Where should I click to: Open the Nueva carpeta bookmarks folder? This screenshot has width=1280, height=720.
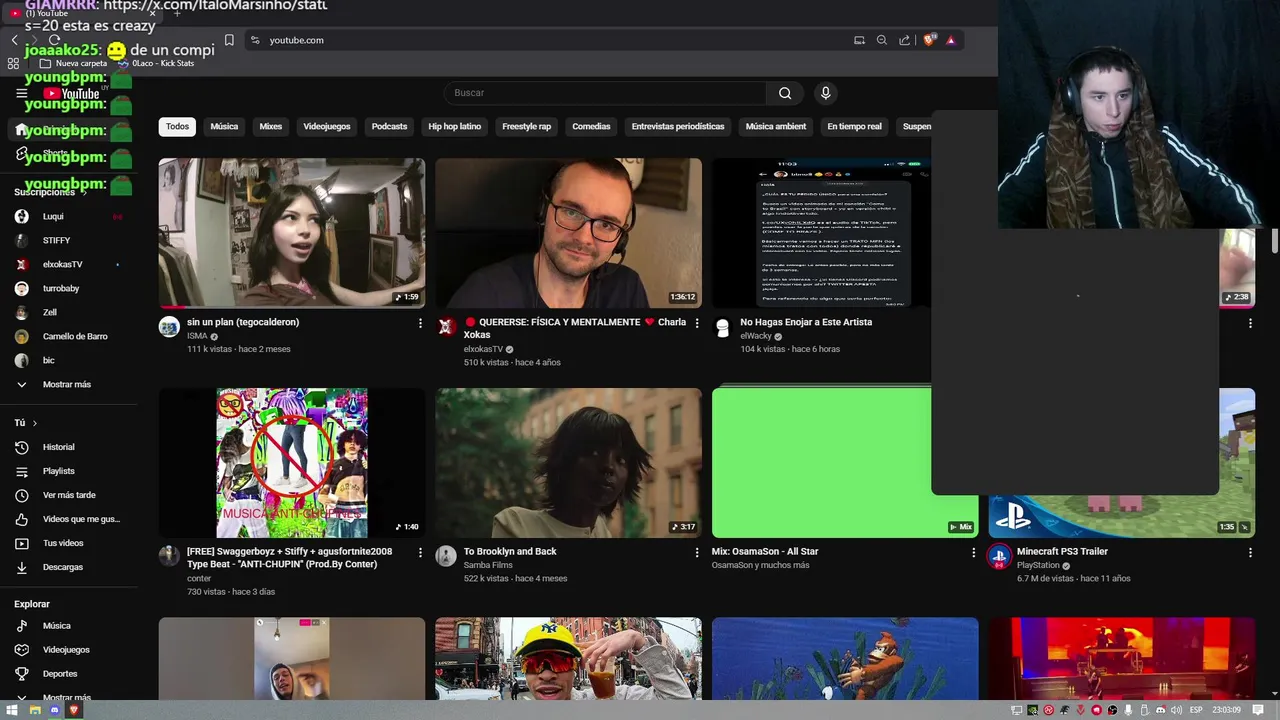point(73,63)
